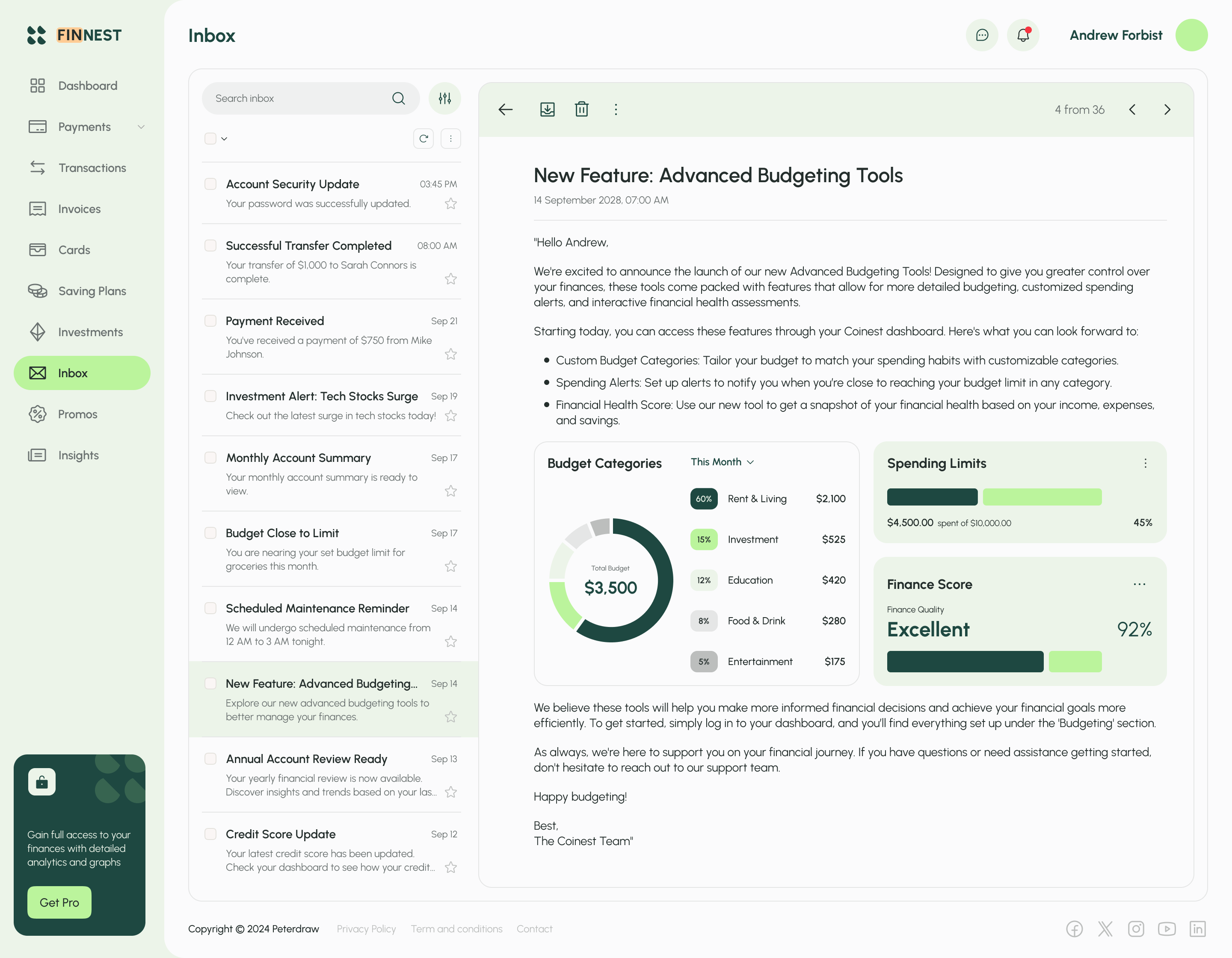Expand the Payments sidebar submenu
Screen dimensions: 1232x958
click(141, 127)
